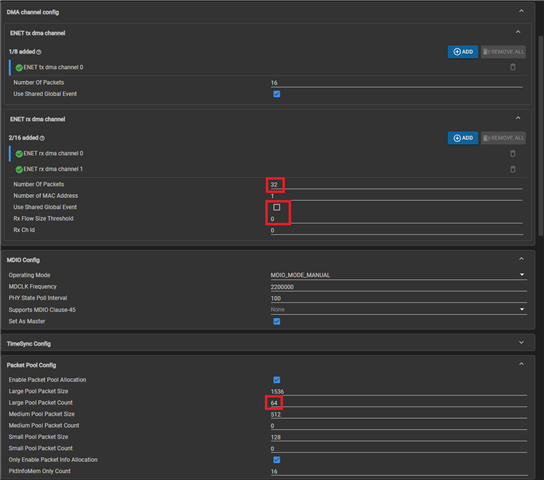
Task: Add a new ENET tx dma channel
Action: coord(463,52)
